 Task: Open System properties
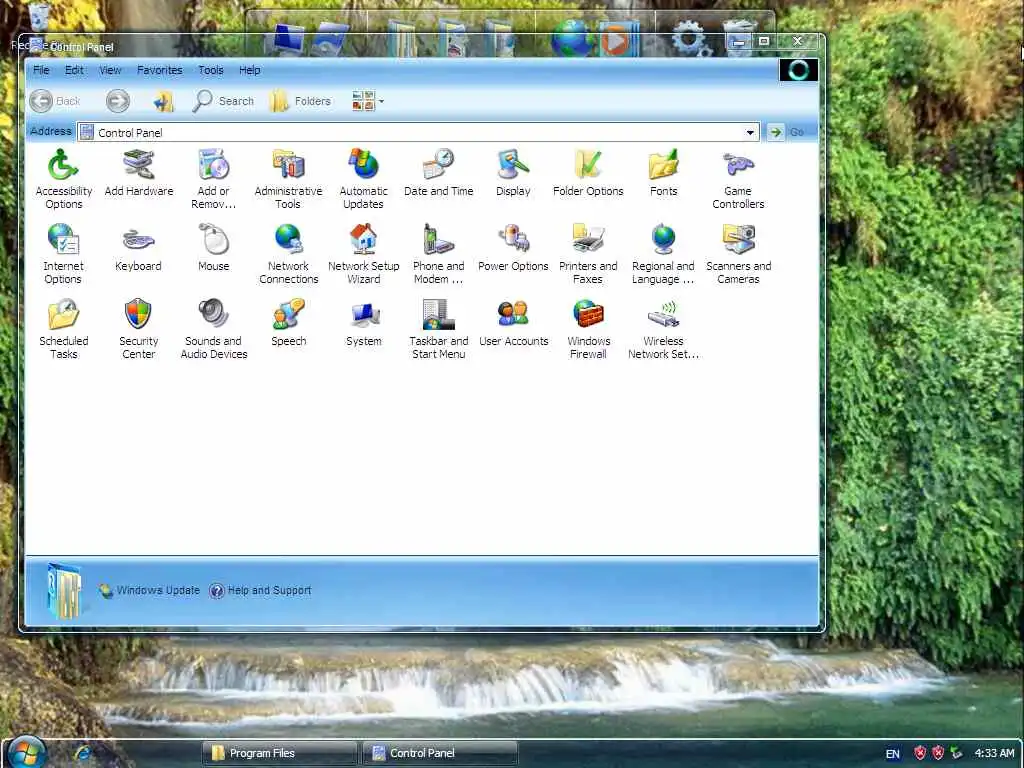pyautogui.click(x=363, y=323)
